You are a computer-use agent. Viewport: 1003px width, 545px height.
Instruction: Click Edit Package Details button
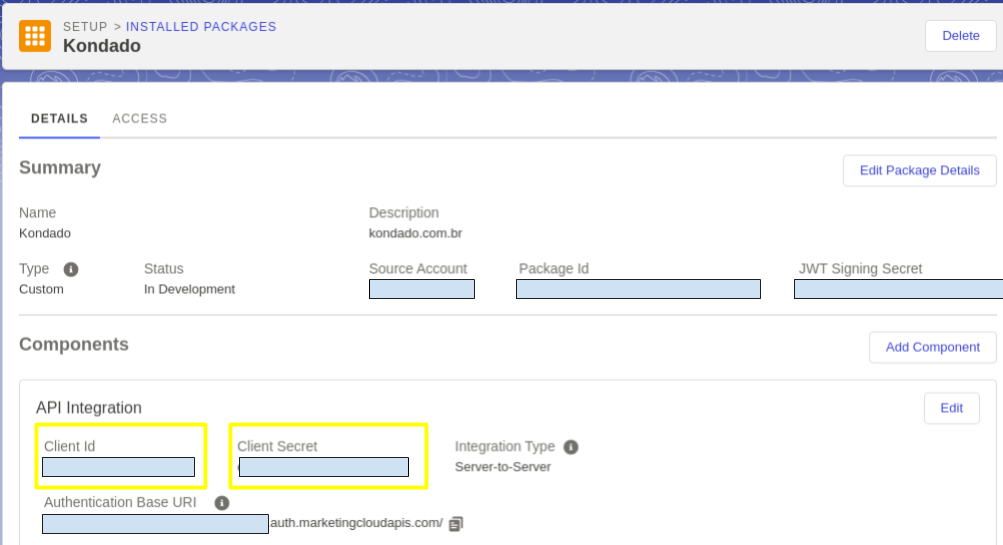919,170
